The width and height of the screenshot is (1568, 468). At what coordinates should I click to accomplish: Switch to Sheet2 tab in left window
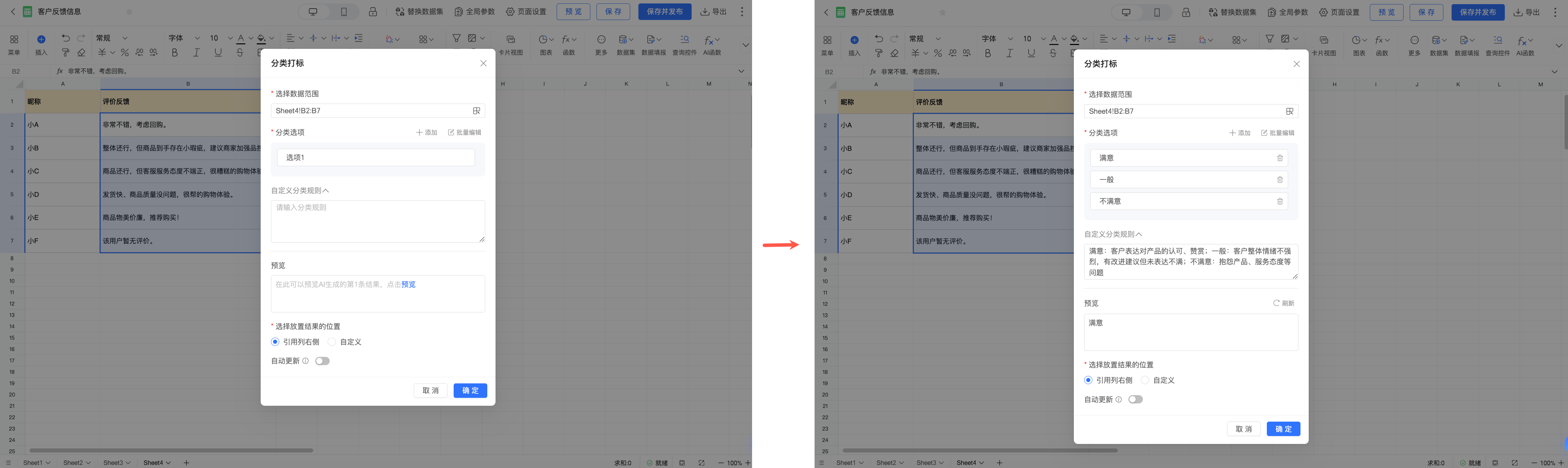72,463
